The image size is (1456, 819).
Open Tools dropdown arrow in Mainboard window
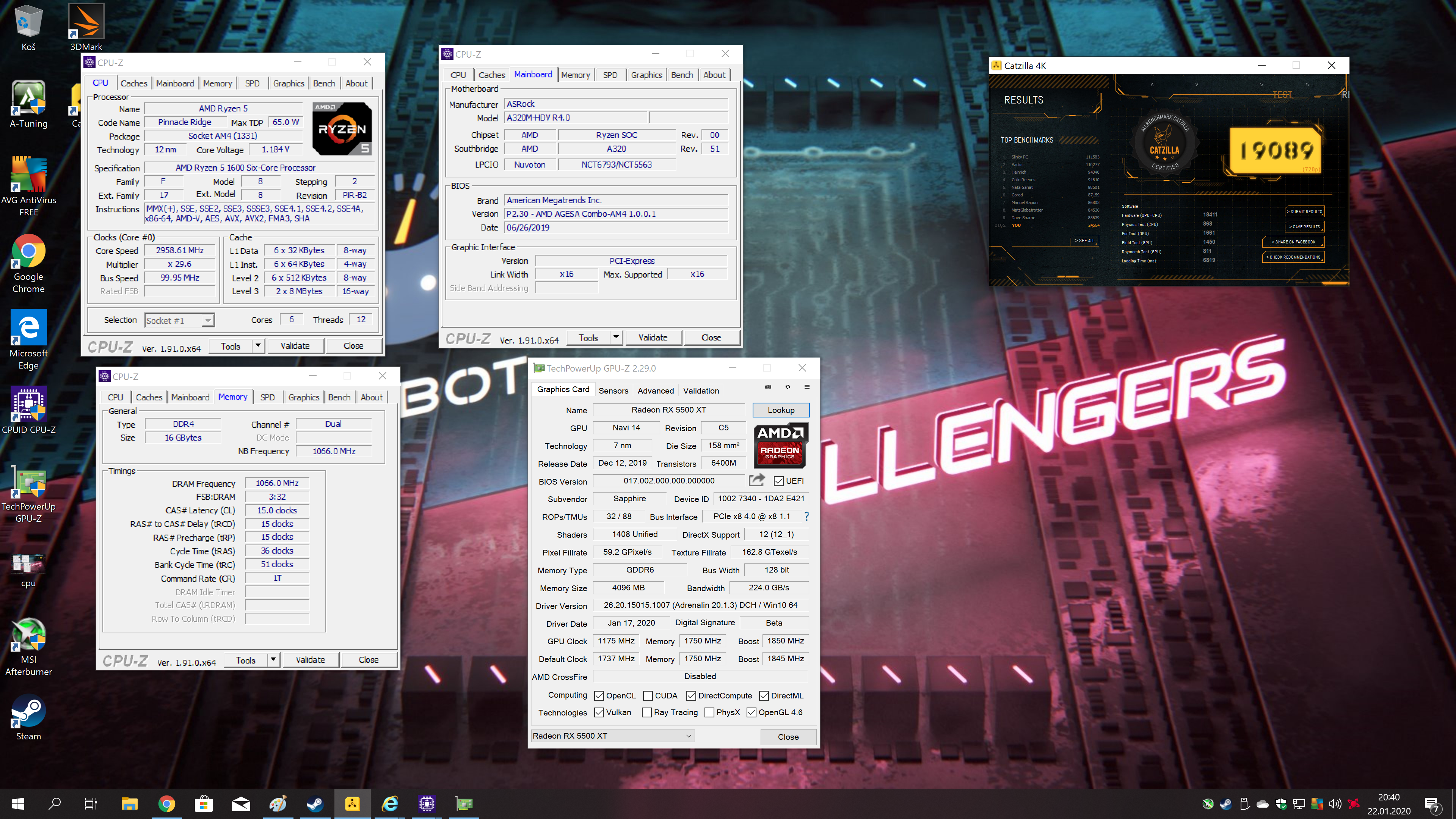(616, 337)
